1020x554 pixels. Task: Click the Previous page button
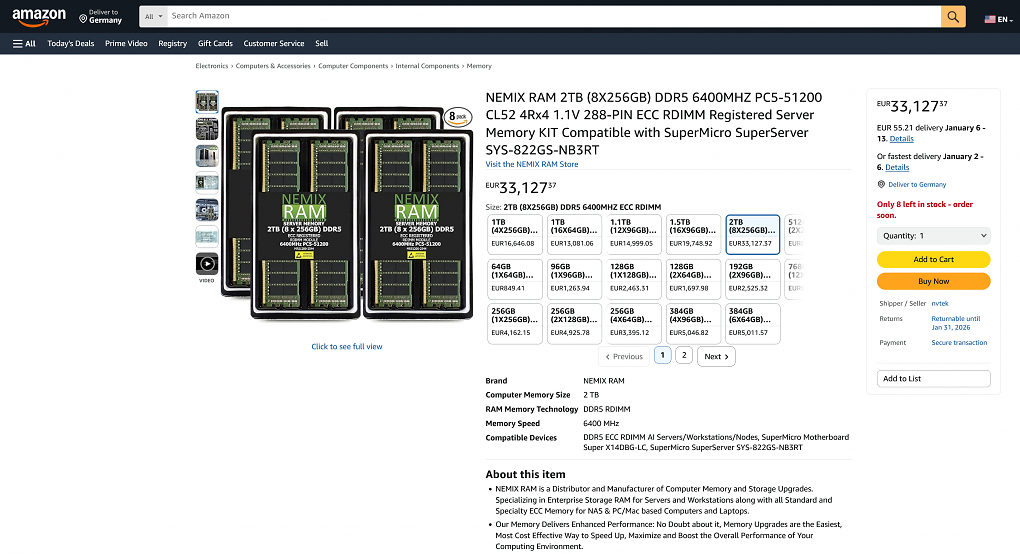pos(624,356)
